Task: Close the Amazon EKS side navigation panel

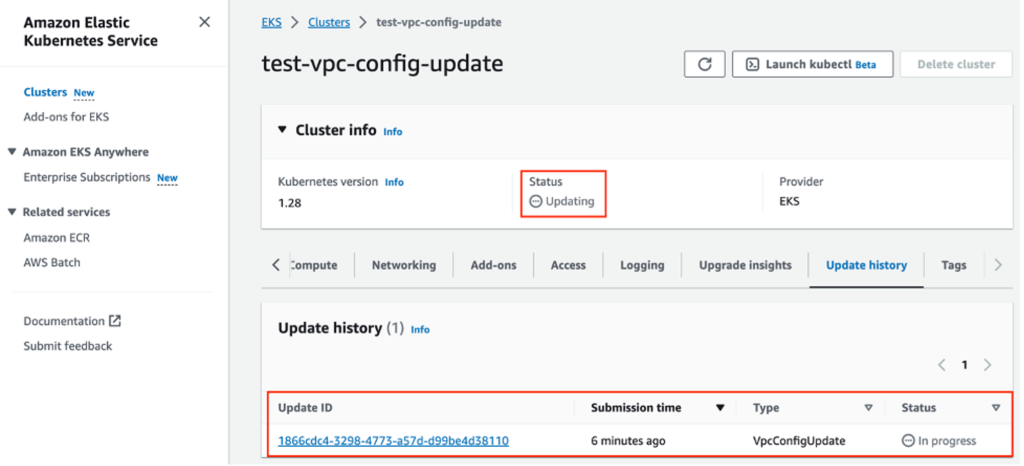Action: point(204,22)
